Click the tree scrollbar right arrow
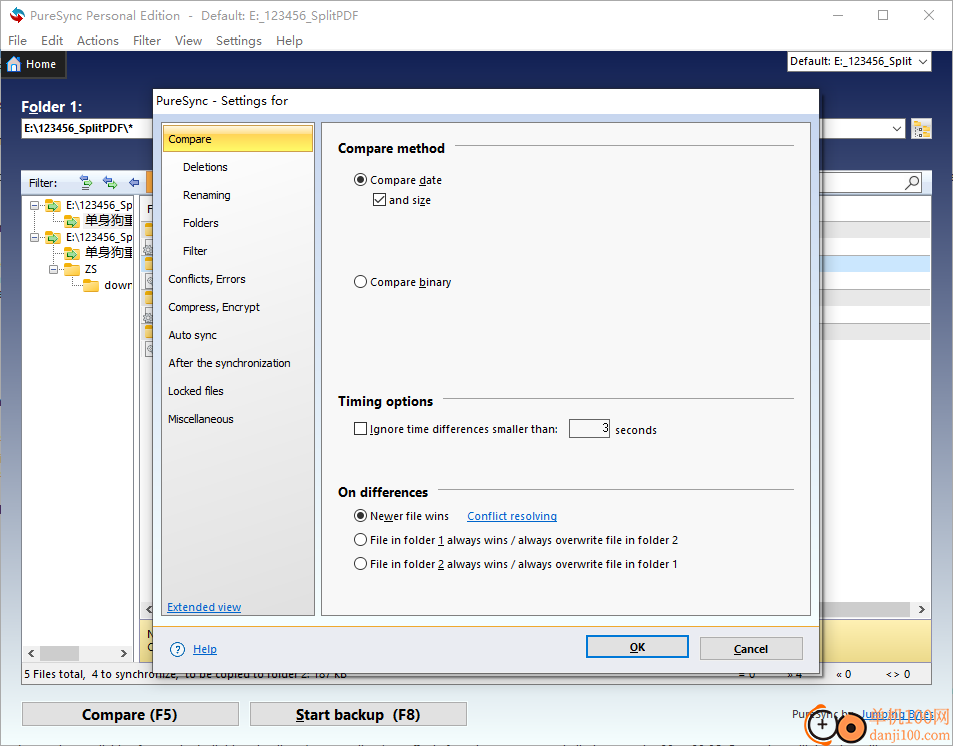Screen dimensions: 953x746 [123, 653]
